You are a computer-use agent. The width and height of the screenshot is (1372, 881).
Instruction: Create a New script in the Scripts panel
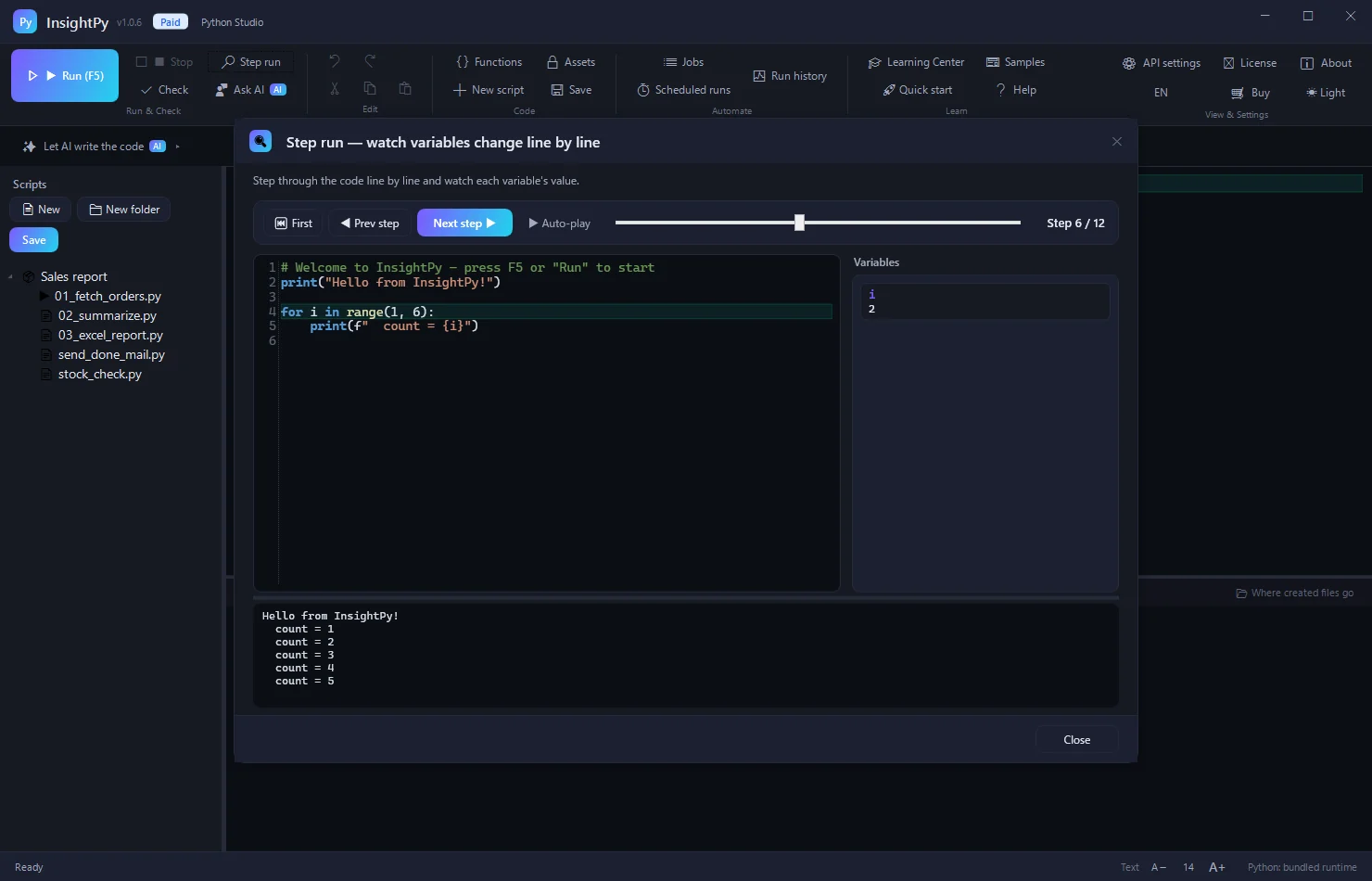(x=41, y=210)
